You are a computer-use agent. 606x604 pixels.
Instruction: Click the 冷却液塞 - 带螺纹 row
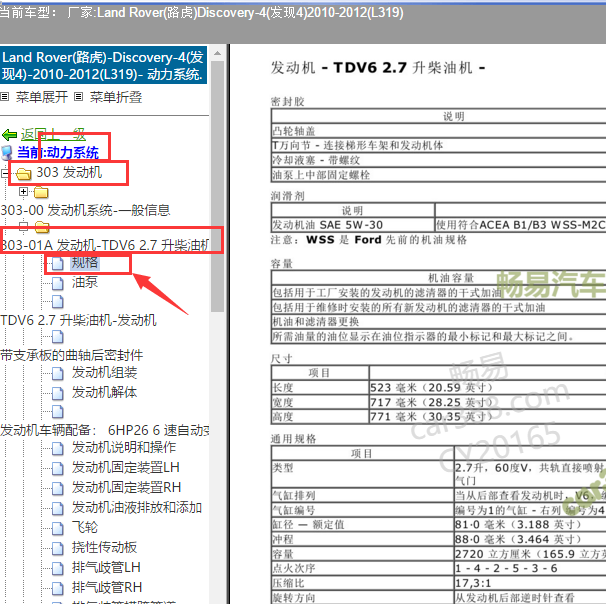coord(439,160)
